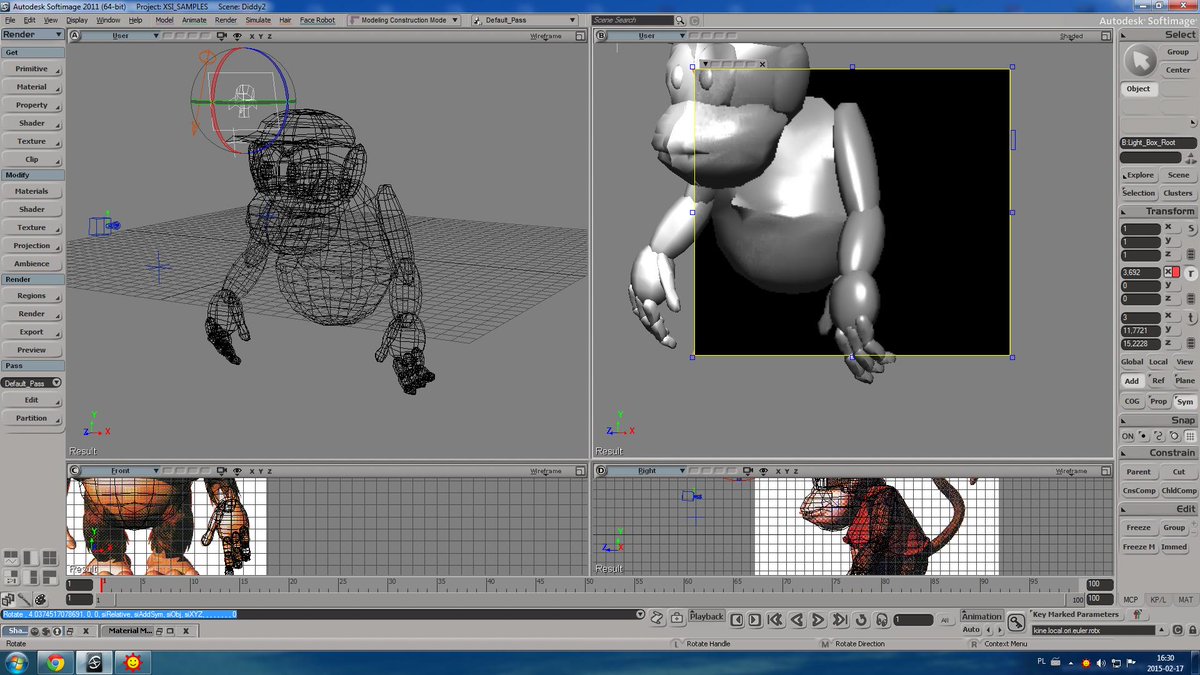
Task: Toggle COG button
Action: (1132, 401)
